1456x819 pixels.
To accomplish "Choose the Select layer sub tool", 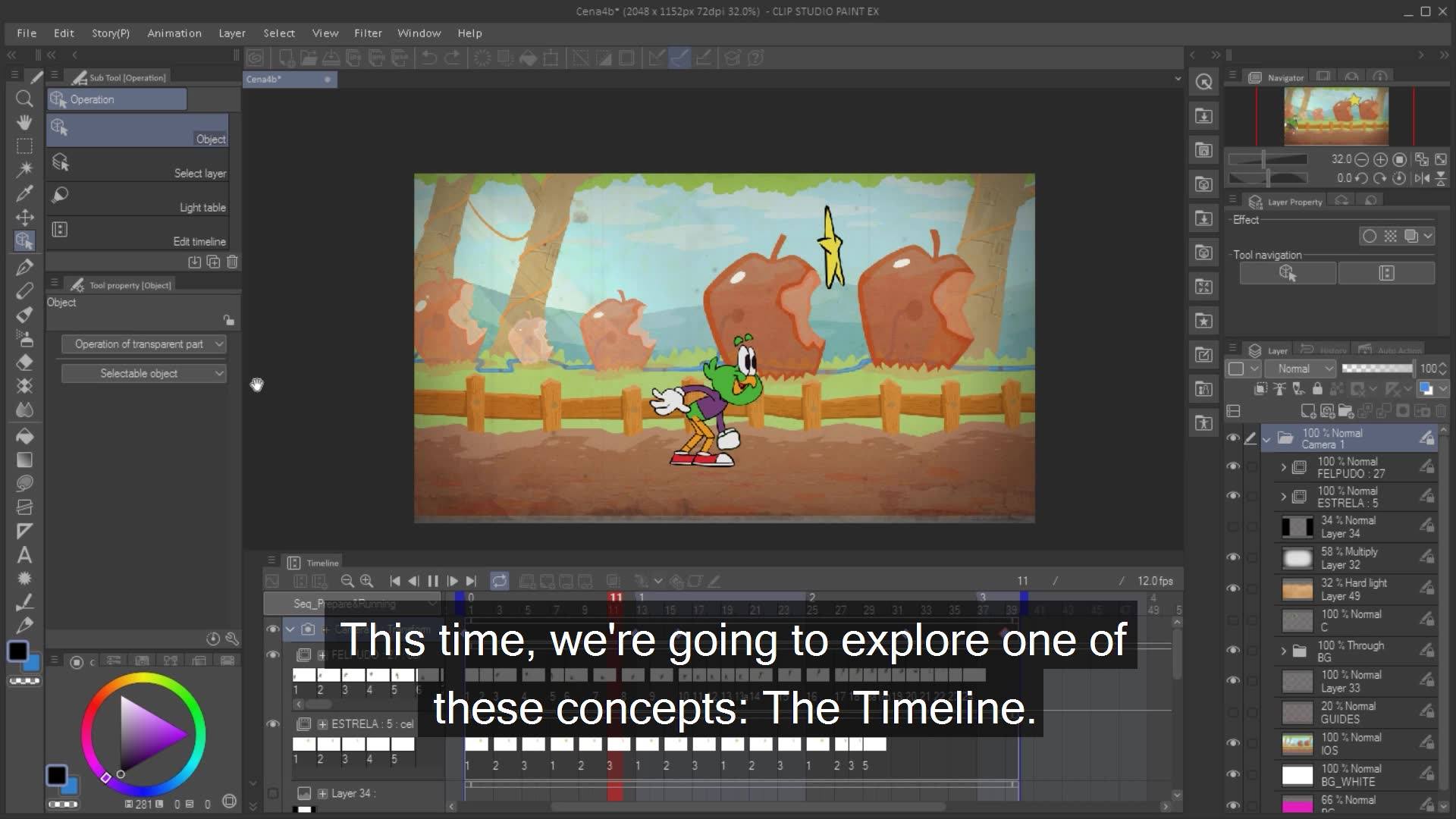I will tap(138, 165).
